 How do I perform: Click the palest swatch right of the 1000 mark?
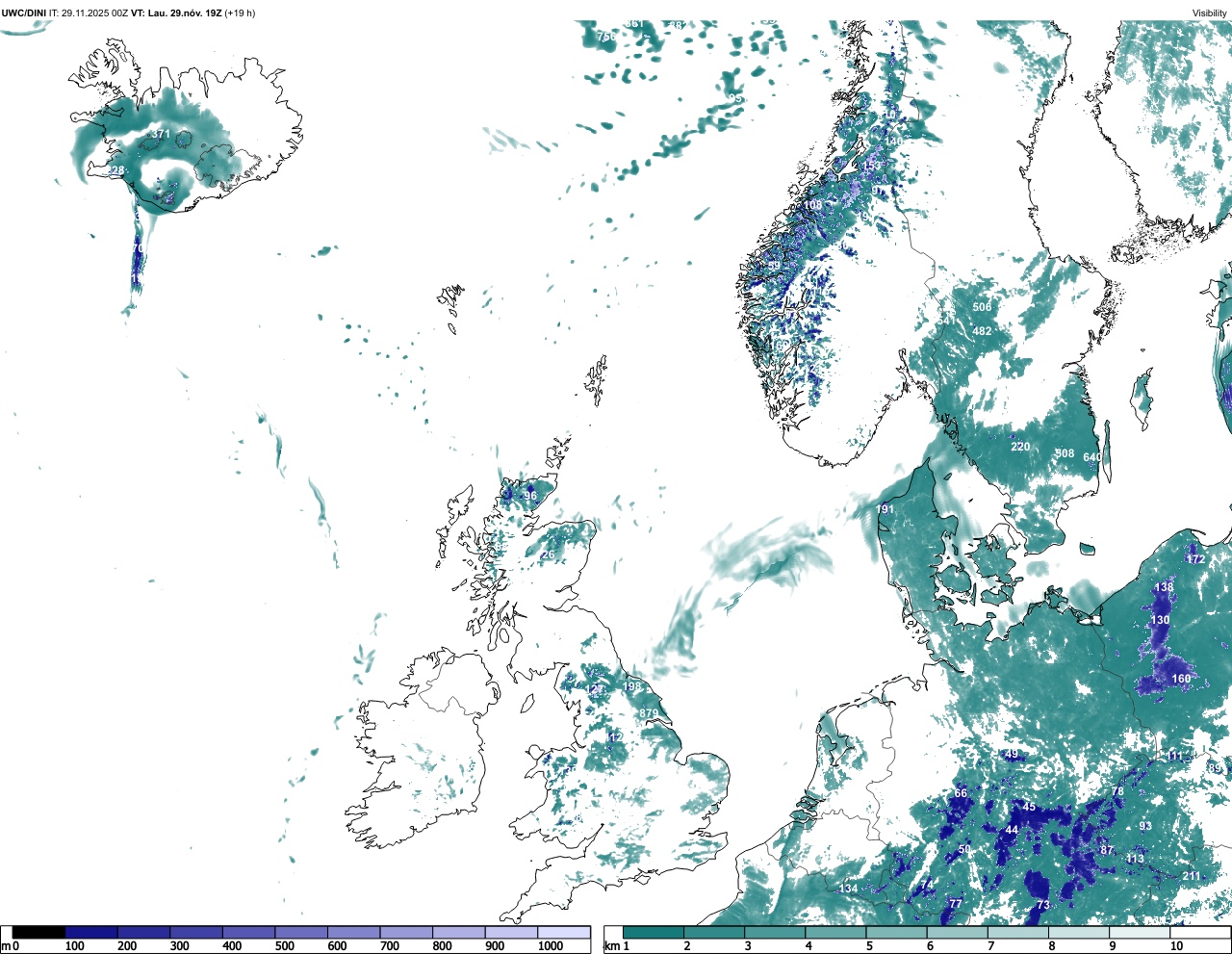tap(563, 933)
